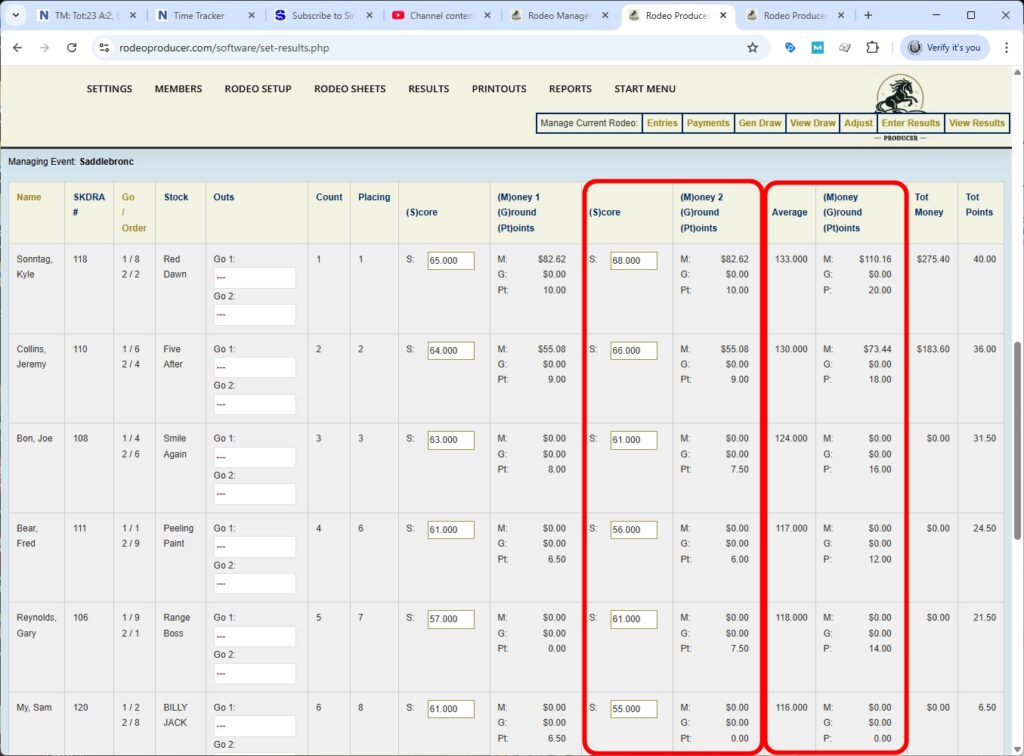Click the blue tag extension icon
This screenshot has width=1024, height=756.
(x=789, y=47)
